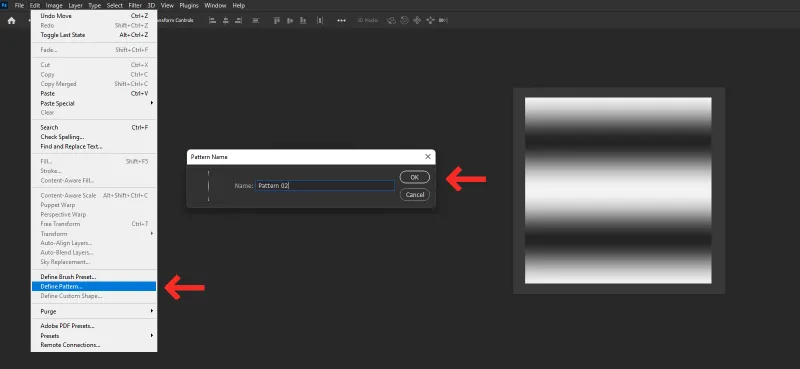Click the Define Custom Shape... entry
Screen dimensions: 800x369
[x=94, y=296]
